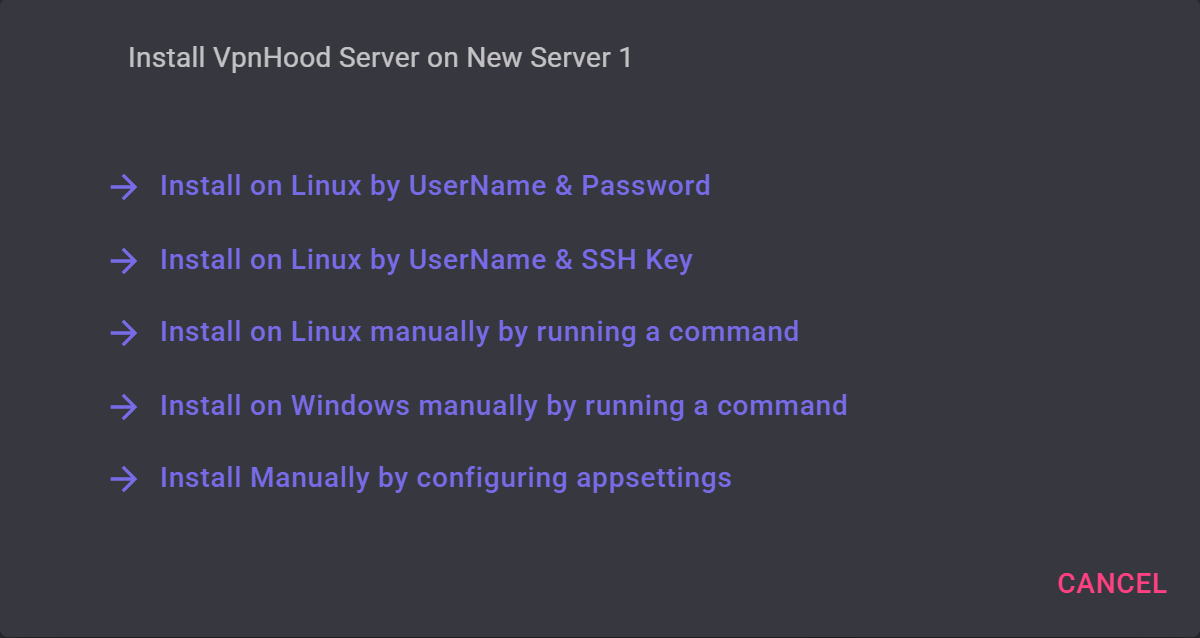Go to the appsettings manual configuration option
The height and width of the screenshot is (638, 1200).
pyautogui.click(x=445, y=478)
